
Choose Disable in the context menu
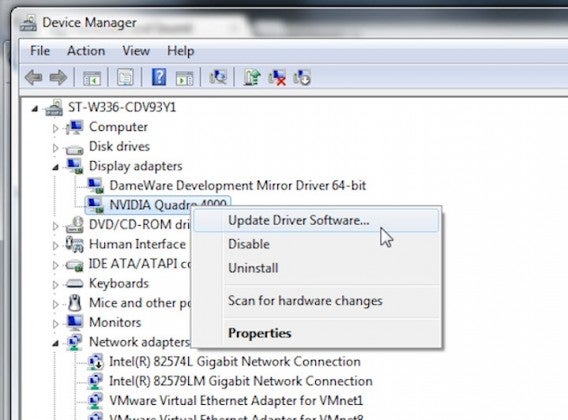[x=316, y=244]
